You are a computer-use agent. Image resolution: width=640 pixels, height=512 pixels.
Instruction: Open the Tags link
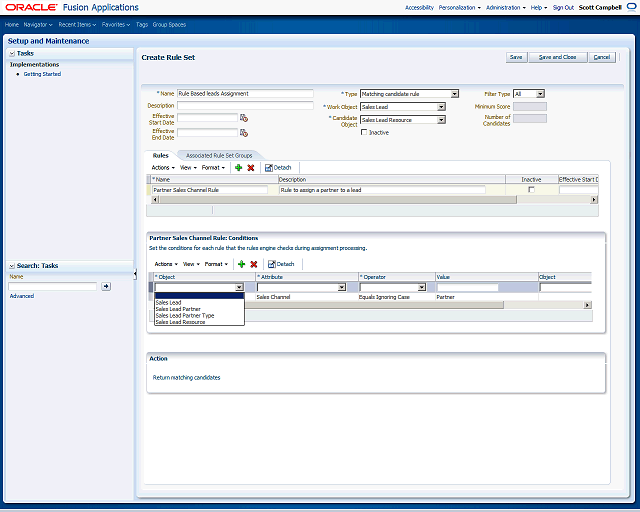point(142,24)
